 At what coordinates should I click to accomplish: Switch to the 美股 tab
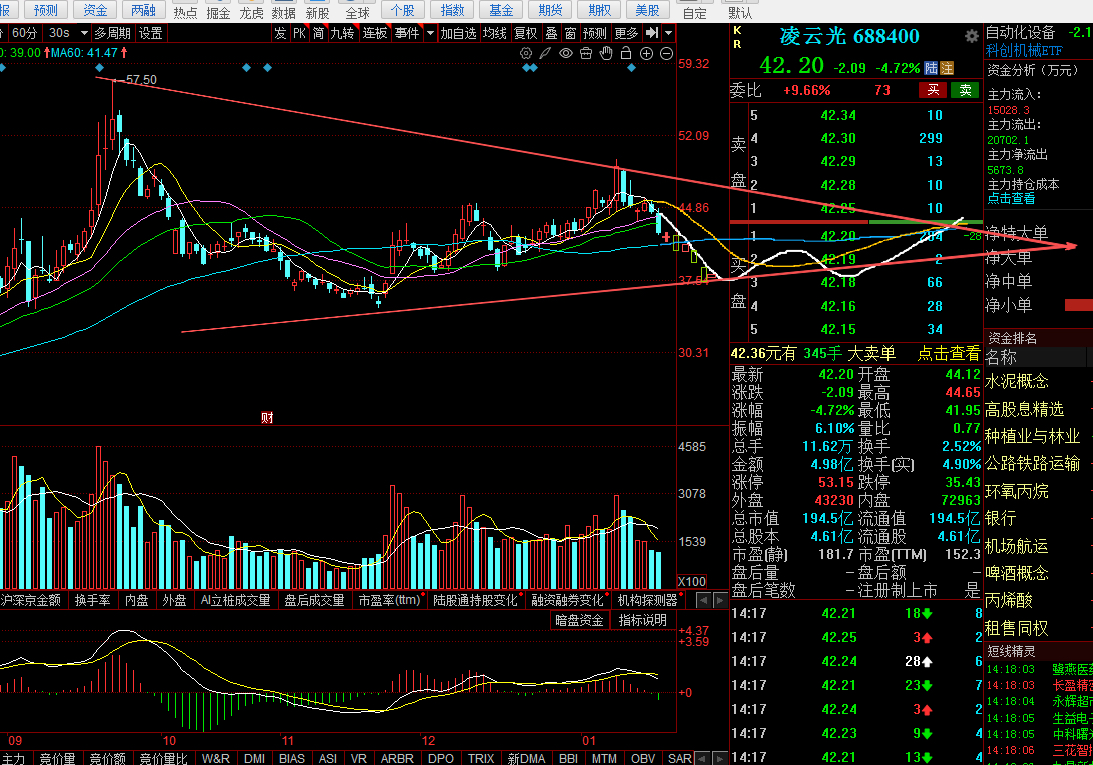(647, 10)
